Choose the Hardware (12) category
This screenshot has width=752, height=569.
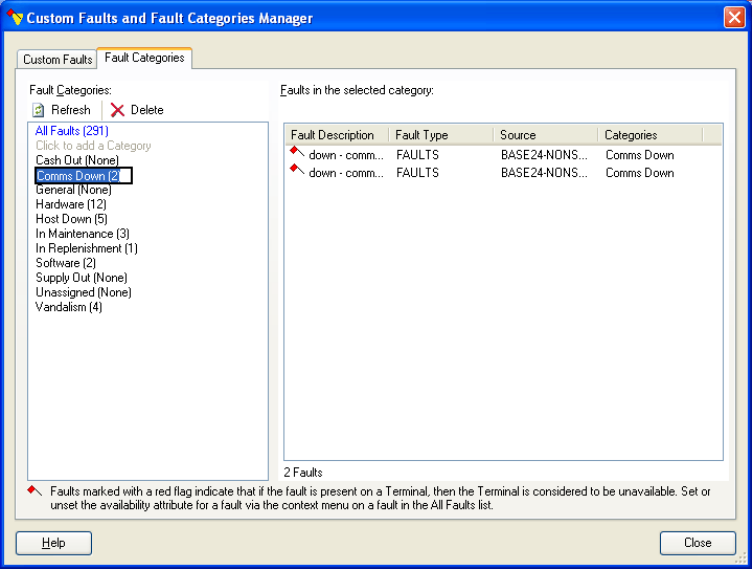pos(70,204)
